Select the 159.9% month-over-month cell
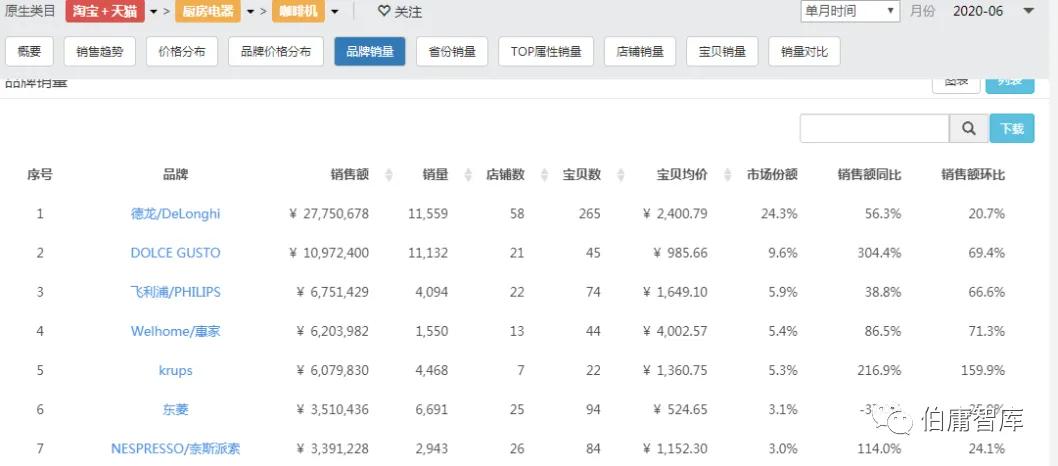This screenshot has height=466, width=1058. click(x=982, y=370)
